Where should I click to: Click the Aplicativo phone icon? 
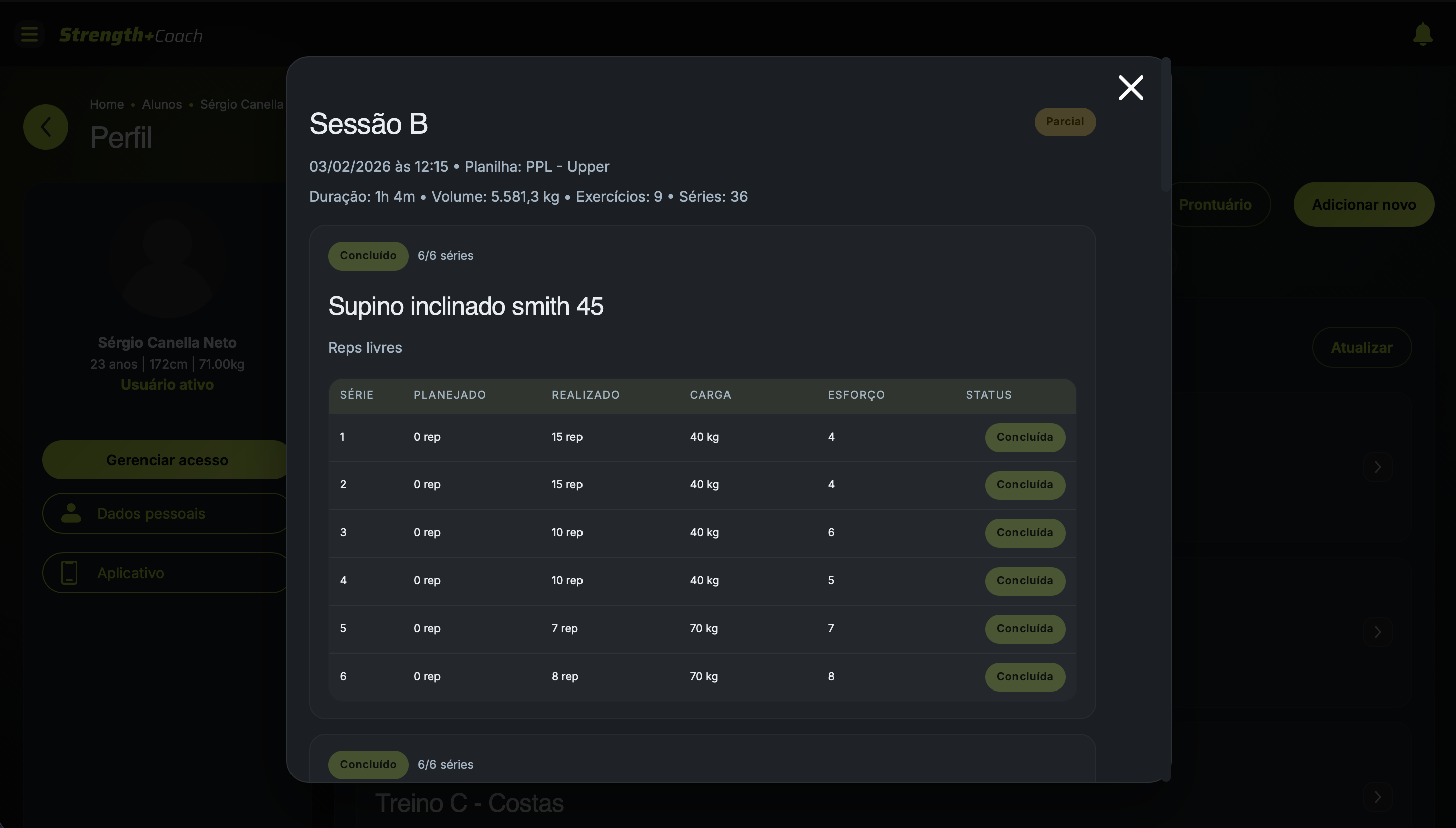coord(69,572)
